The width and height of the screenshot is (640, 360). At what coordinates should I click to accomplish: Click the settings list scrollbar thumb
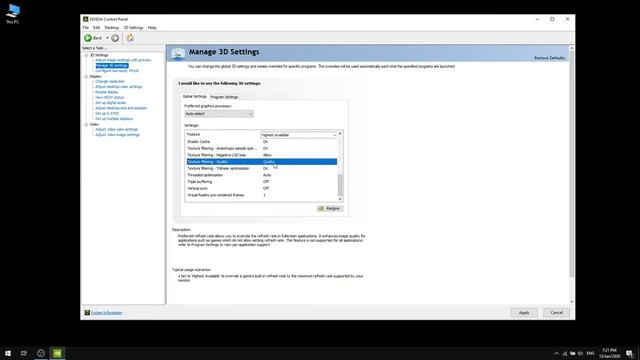(x=340, y=185)
